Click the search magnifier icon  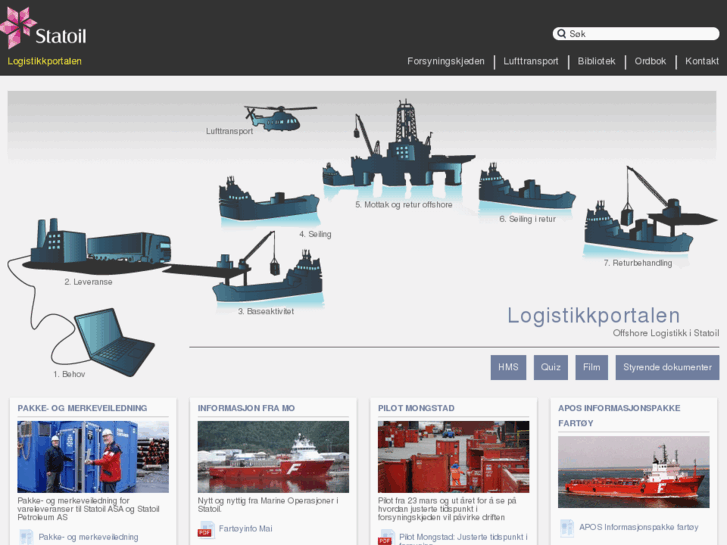tap(561, 33)
